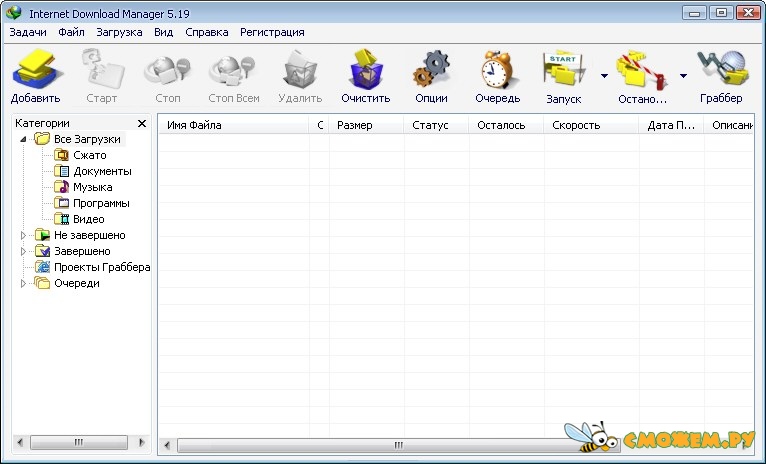Click the categories panel horizontal scrollbar thumb
Viewport: 766px width, 464px height.
pos(79,443)
